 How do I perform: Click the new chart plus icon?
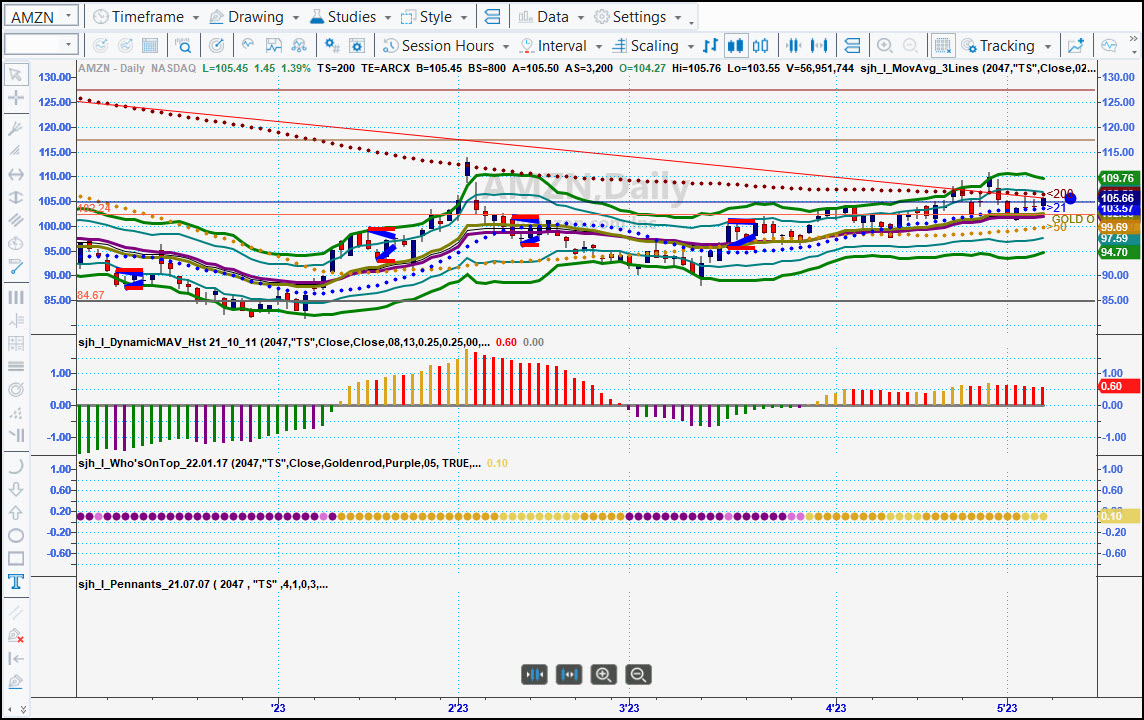[x=1075, y=45]
